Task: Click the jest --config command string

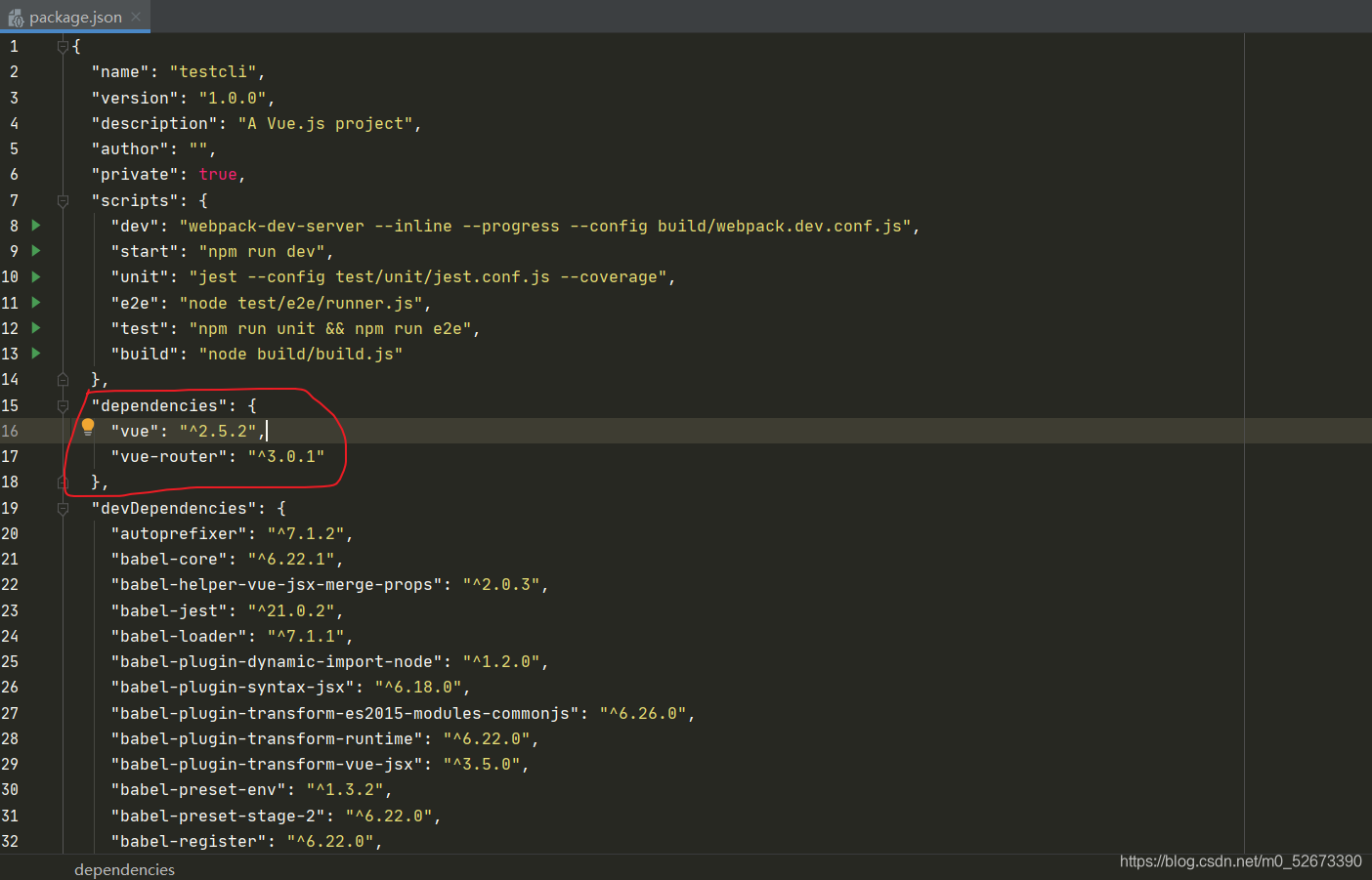Action: [428, 276]
